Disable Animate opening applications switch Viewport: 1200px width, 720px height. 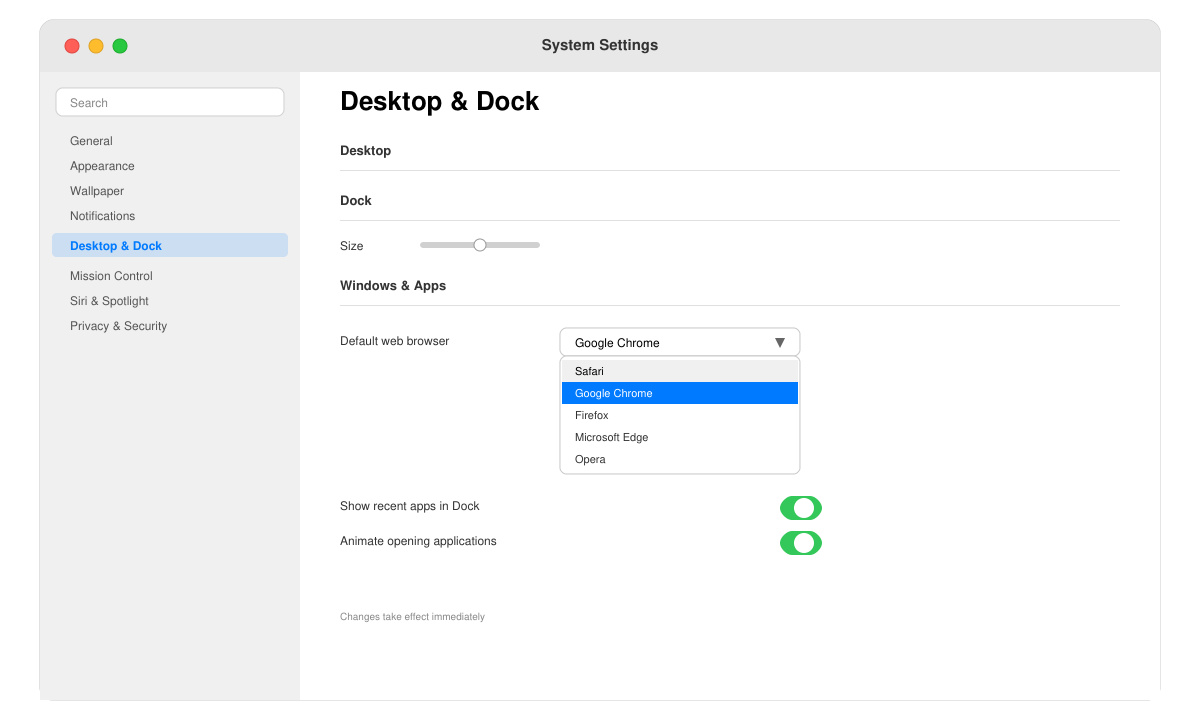(801, 543)
